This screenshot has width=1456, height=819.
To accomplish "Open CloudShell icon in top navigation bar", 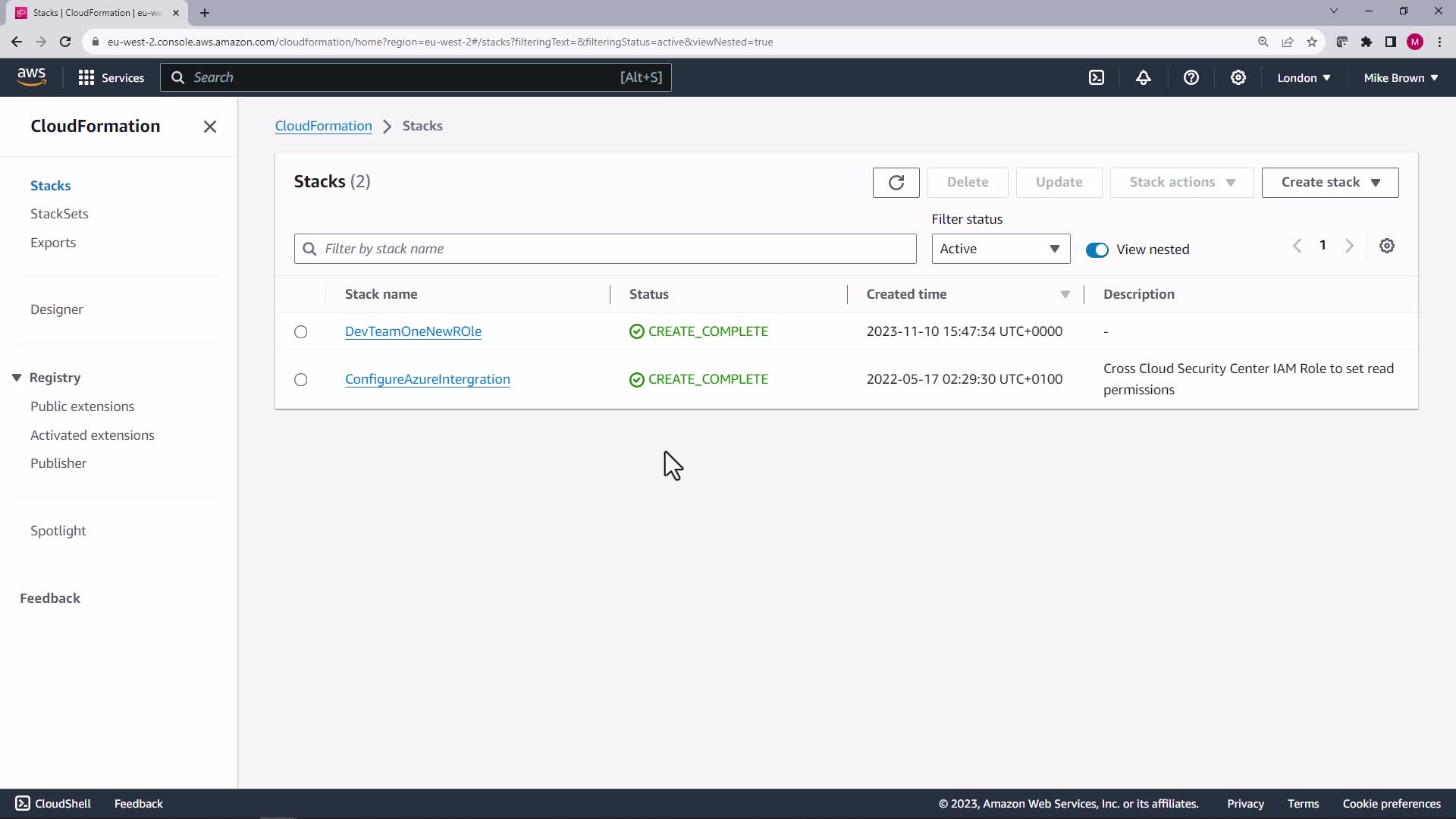I will [x=1097, y=77].
